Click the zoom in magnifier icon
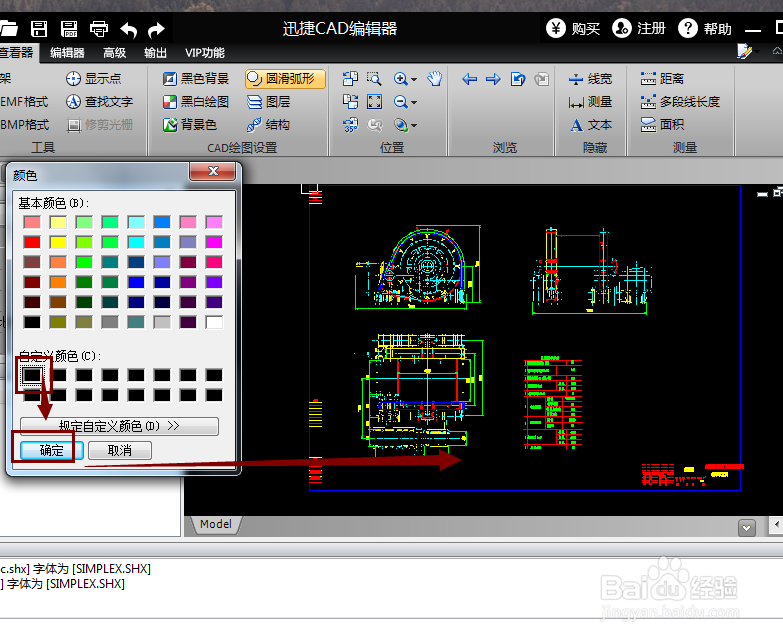 click(400, 79)
